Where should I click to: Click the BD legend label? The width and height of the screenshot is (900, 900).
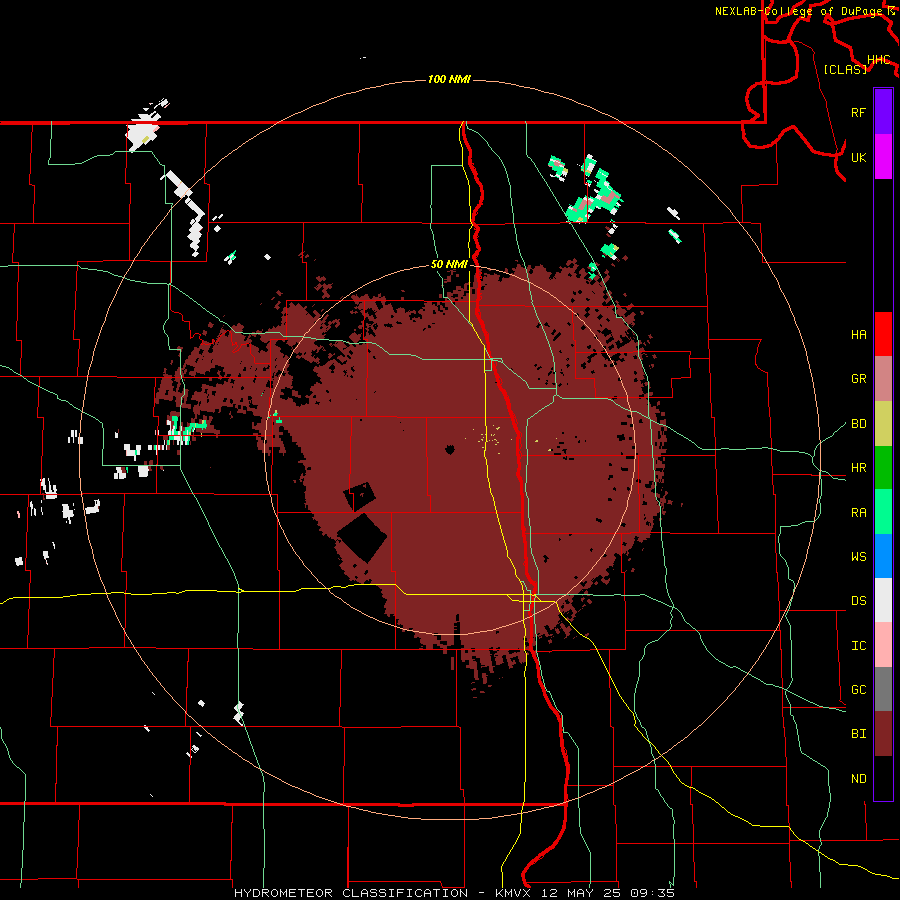[858, 424]
